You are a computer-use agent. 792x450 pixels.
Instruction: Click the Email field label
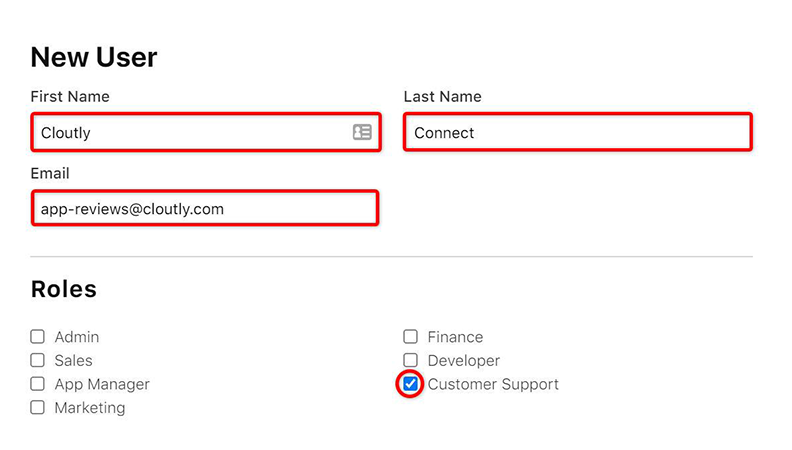(50, 174)
